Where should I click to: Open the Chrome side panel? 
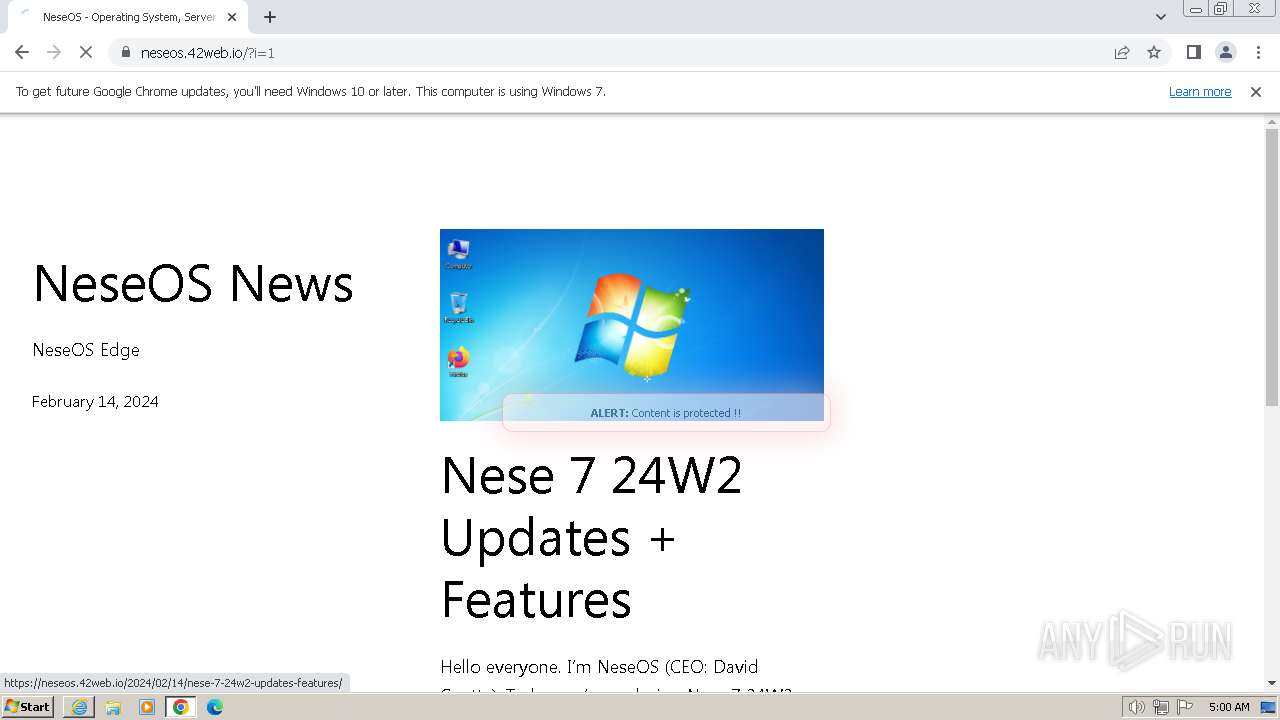pos(1193,52)
